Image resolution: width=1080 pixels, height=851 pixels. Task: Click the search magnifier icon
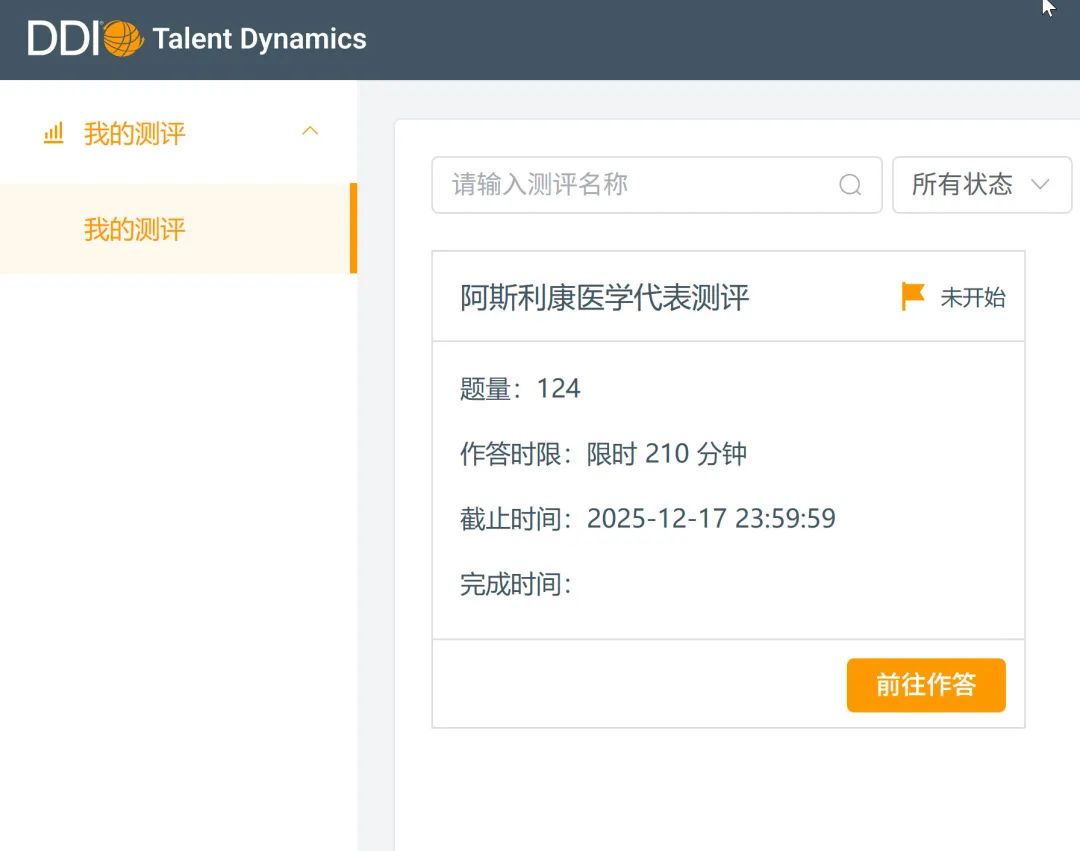(x=850, y=185)
